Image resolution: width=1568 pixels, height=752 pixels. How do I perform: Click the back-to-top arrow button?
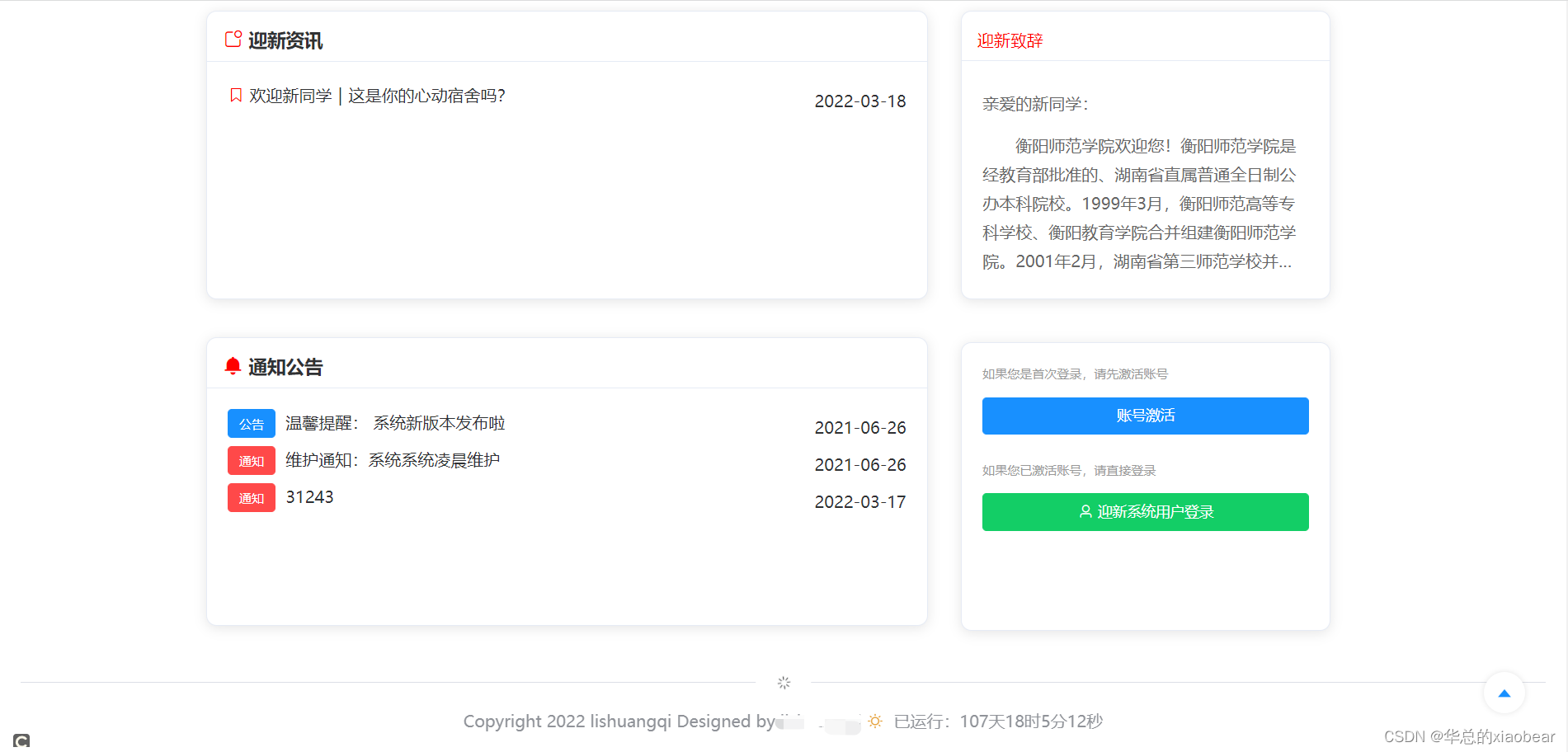point(1504,693)
